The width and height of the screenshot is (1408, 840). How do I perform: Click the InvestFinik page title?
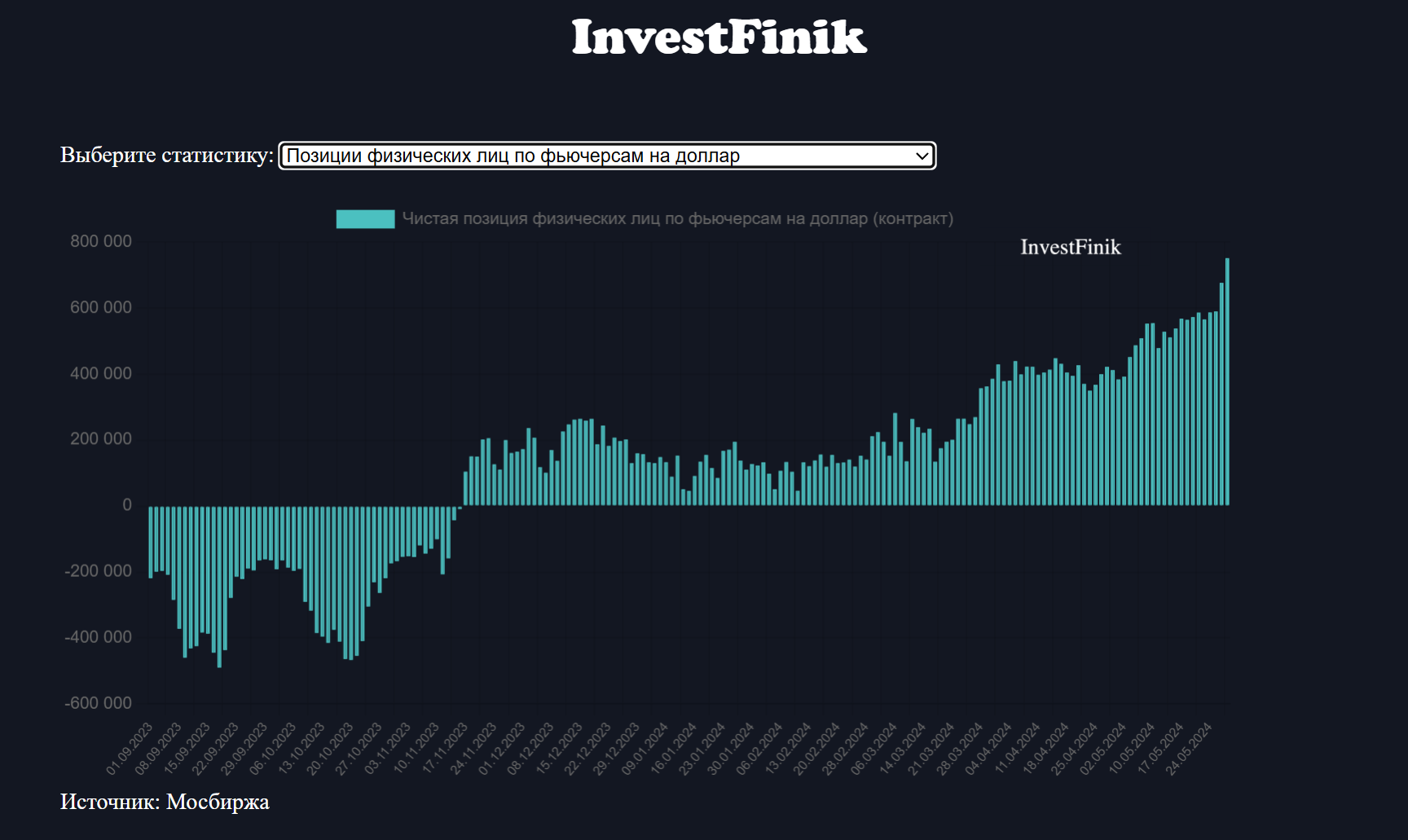point(719,37)
